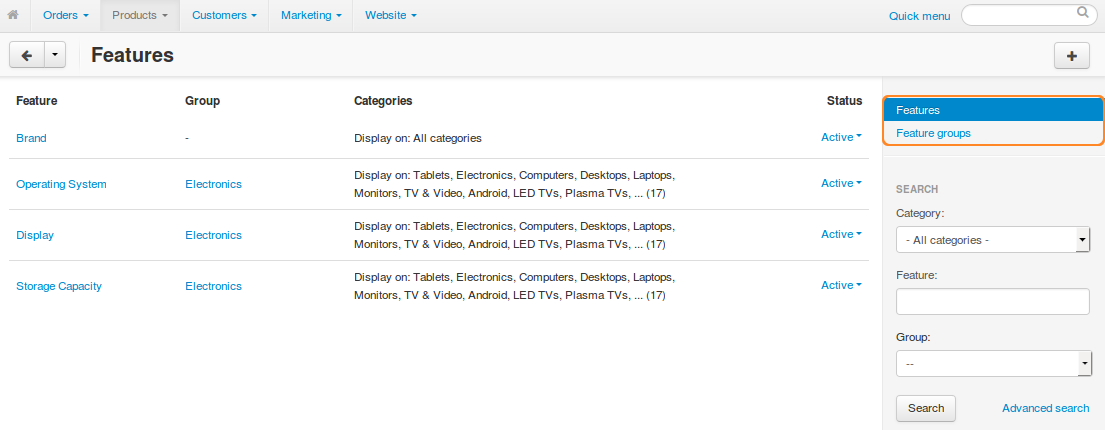Open the Website menu
1105x430 pixels.
click(390, 15)
